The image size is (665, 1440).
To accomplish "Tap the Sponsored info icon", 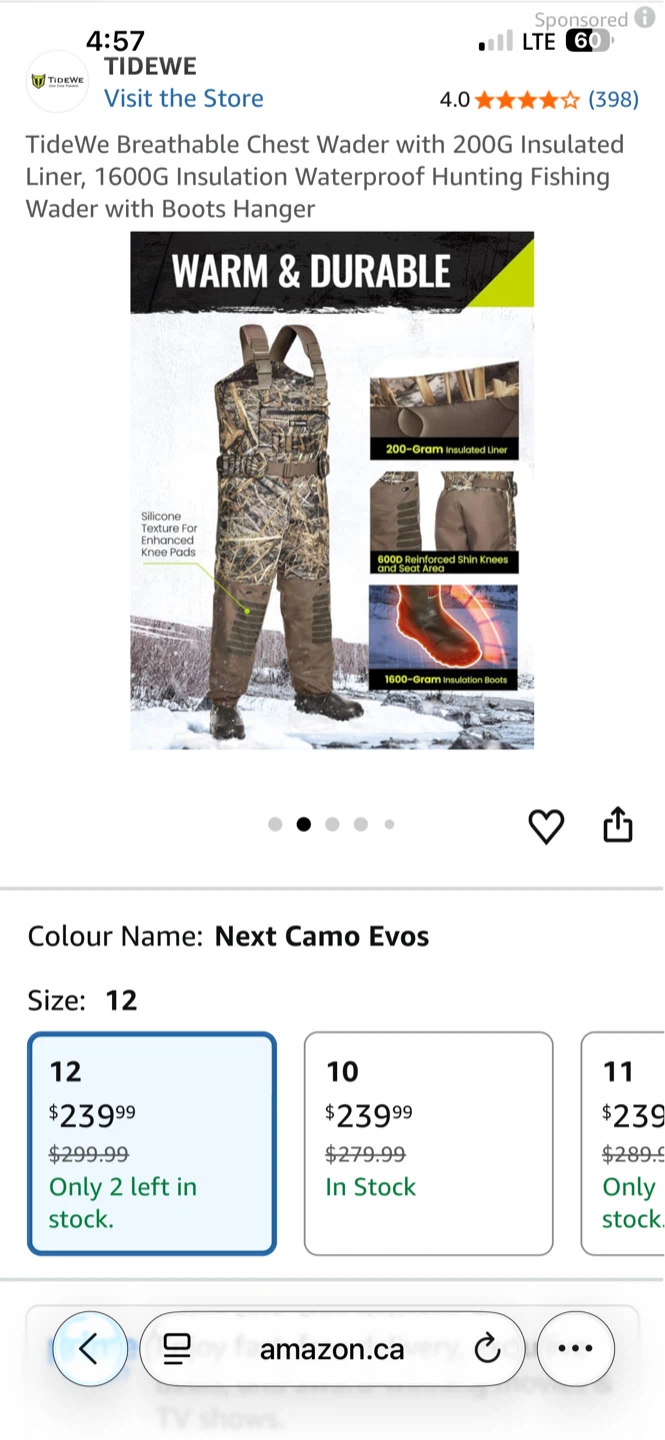I will pyautogui.click(x=645, y=17).
